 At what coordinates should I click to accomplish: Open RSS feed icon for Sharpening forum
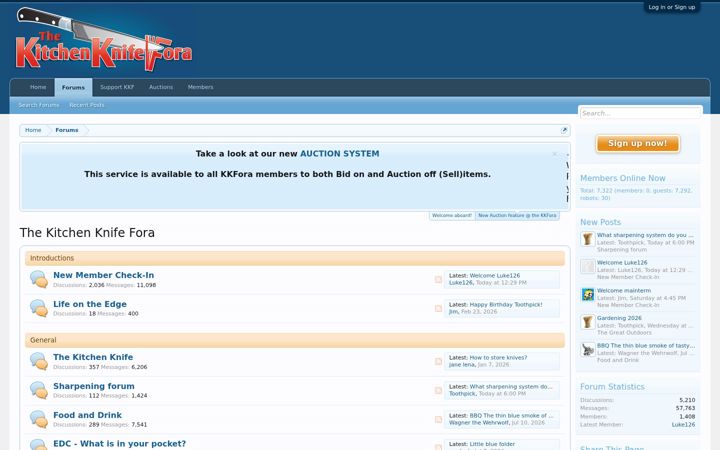tap(438, 390)
